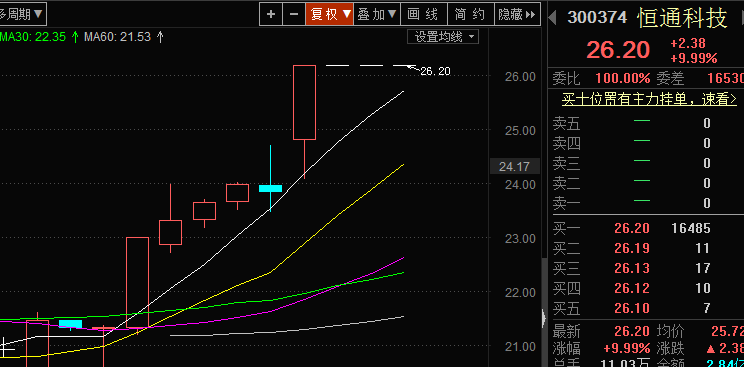Click the panel splitter handle beside chart
This screenshot has width=744, height=367.
pos(544,317)
